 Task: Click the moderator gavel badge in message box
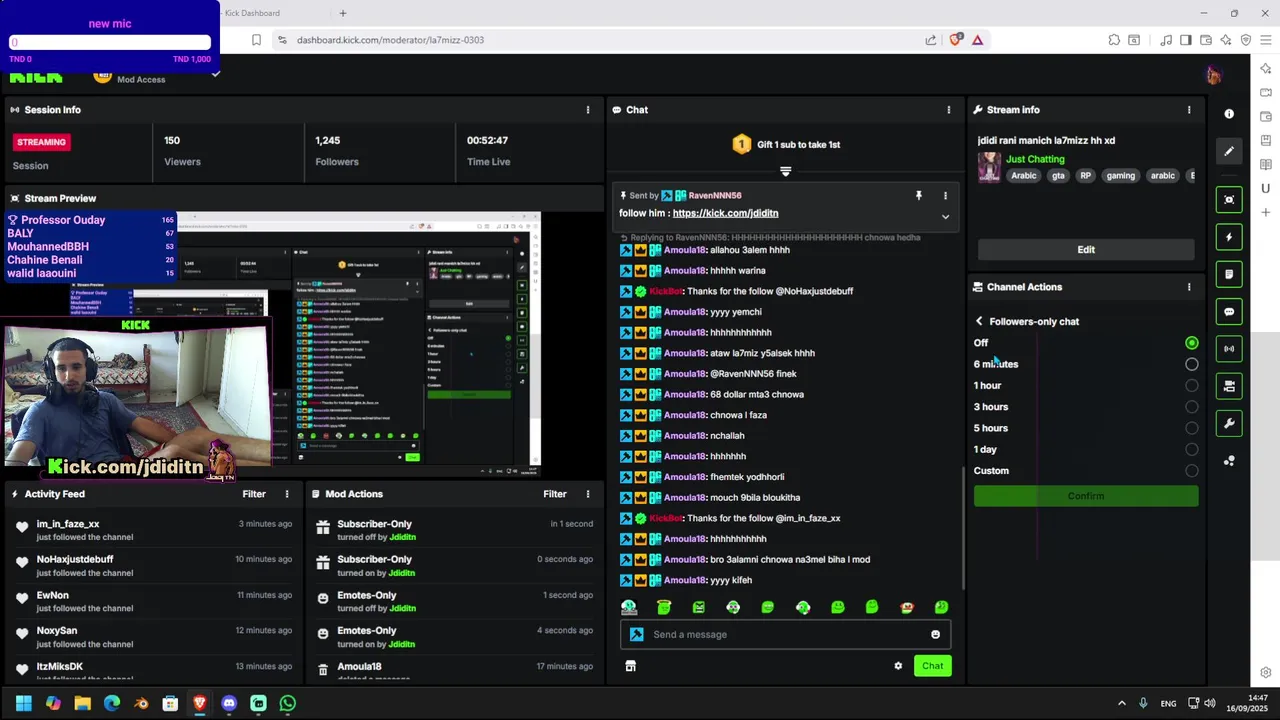pos(636,634)
